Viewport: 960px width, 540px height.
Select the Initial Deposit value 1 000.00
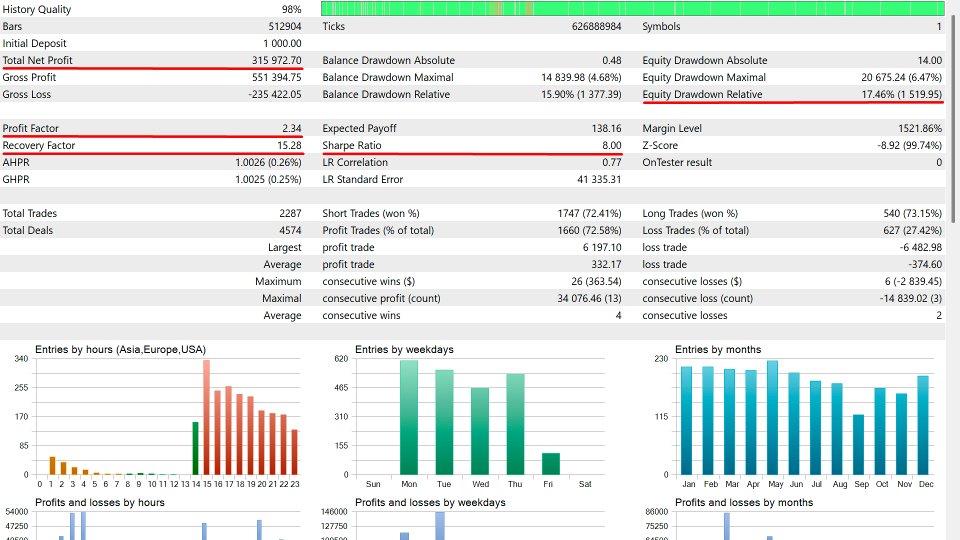282,43
